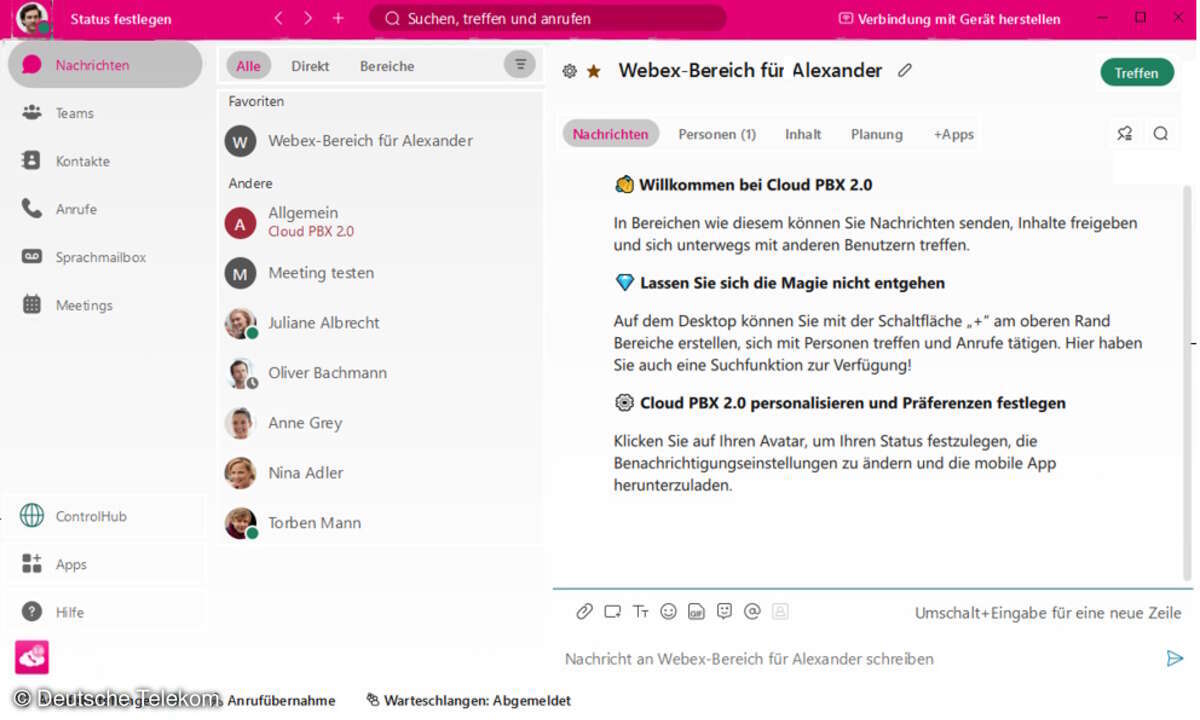This screenshot has width=1200, height=720.
Task: Switch to the Nachrichten tab
Action: (610, 134)
